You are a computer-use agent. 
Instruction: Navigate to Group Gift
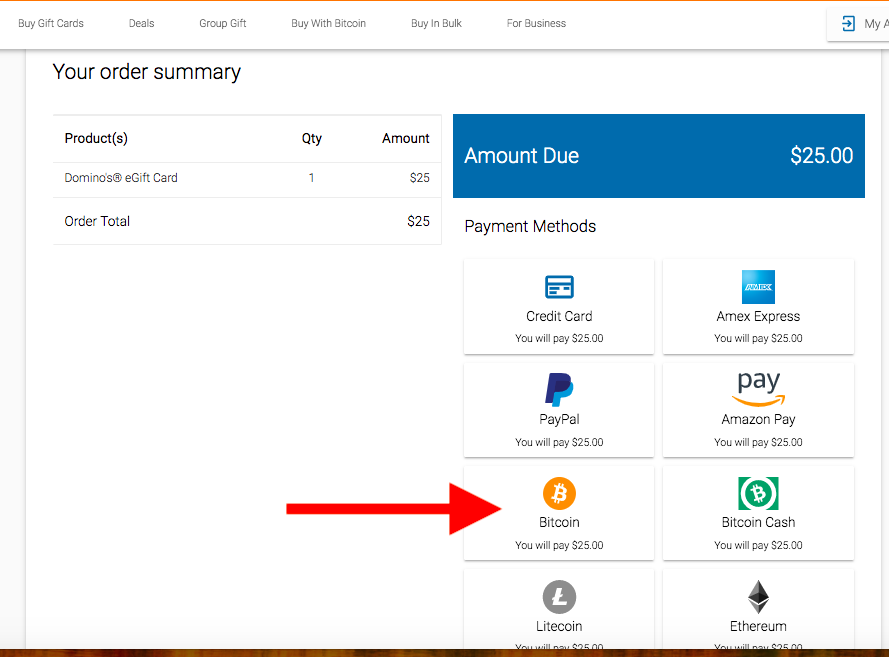click(x=222, y=23)
